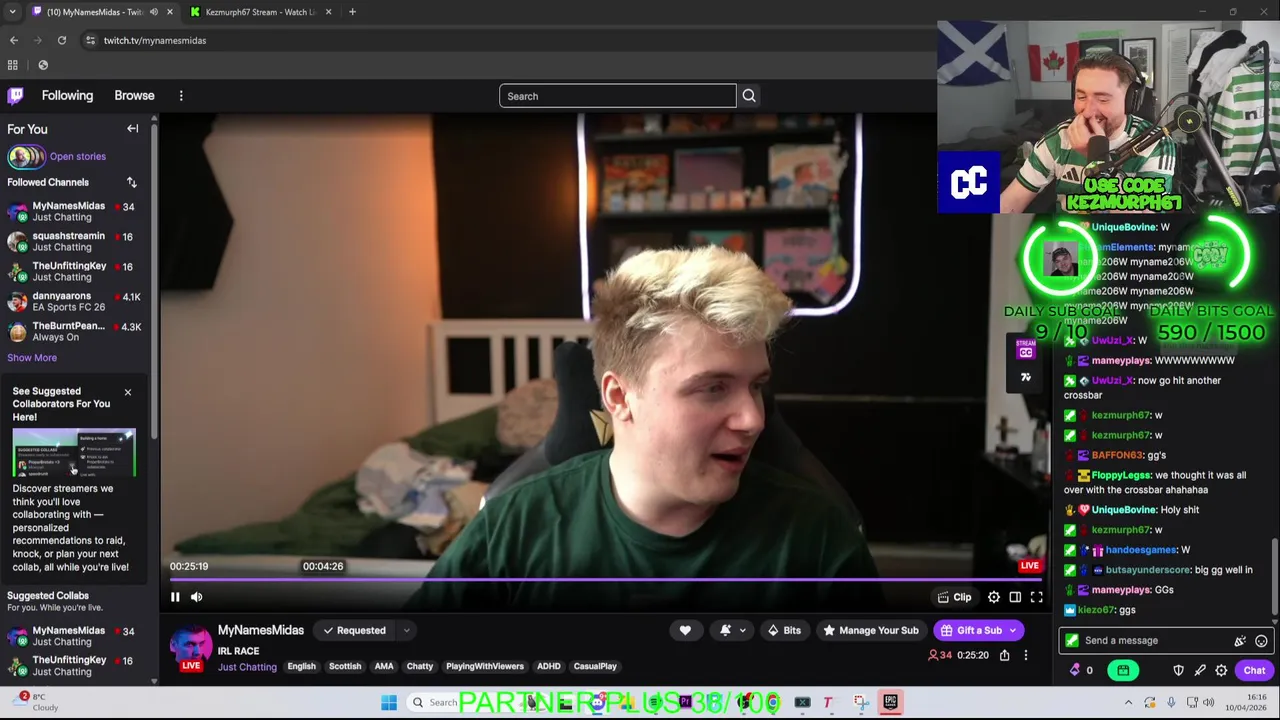Open the chat emote picker
Image resolution: width=1280 pixels, height=720 pixels.
tap(1261, 641)
